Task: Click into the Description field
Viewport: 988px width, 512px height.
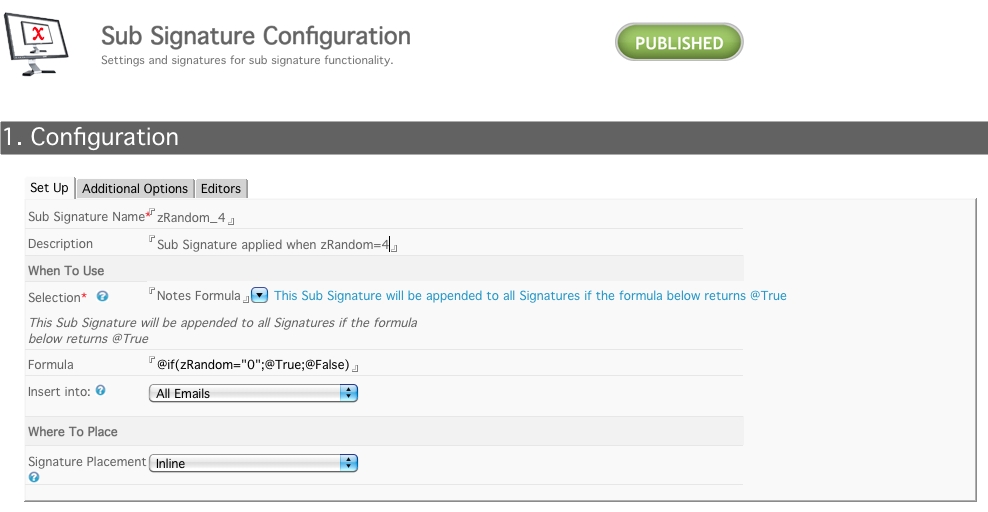Action: point(273,244)
